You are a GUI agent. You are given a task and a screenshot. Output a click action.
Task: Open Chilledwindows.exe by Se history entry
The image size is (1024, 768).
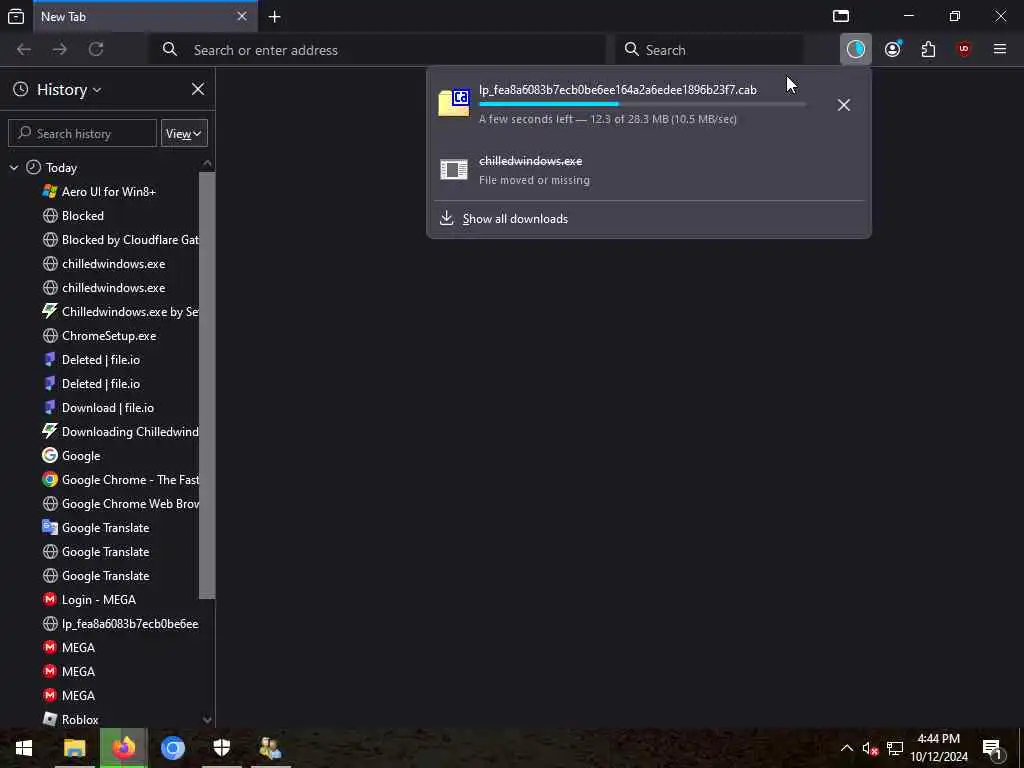(130, 312)
